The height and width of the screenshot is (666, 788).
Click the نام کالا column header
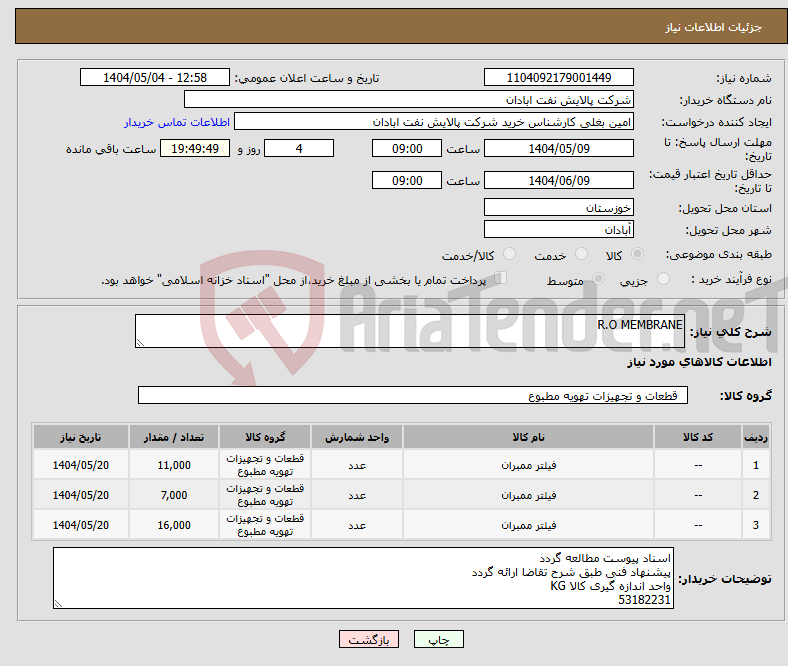[x=528, y=437]
